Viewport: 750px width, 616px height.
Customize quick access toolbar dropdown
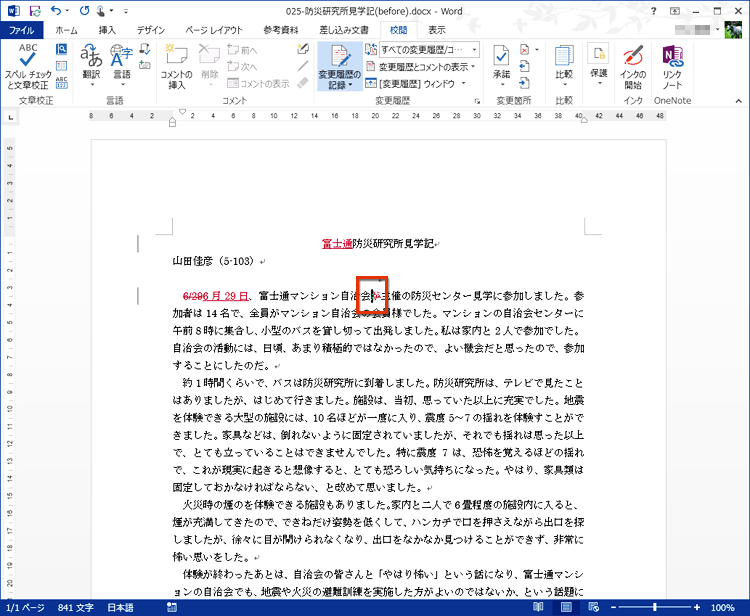126,11
